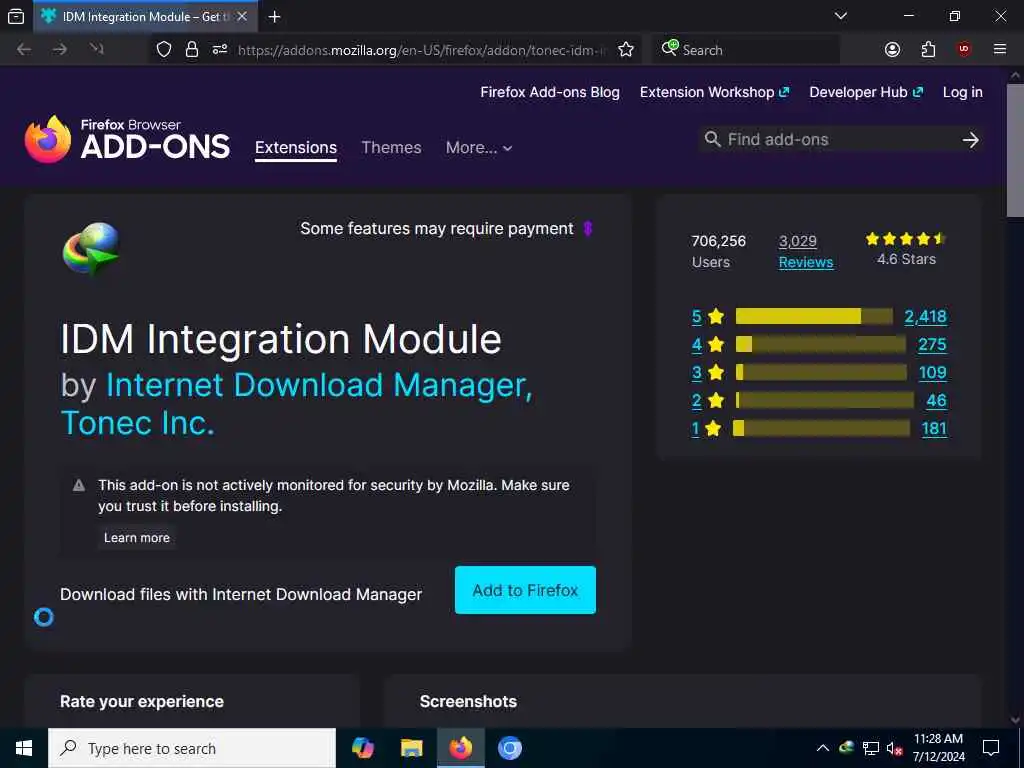Open File Explorer from the taskbar
This screenshot has height=768, width=1024.
(411, 748)
